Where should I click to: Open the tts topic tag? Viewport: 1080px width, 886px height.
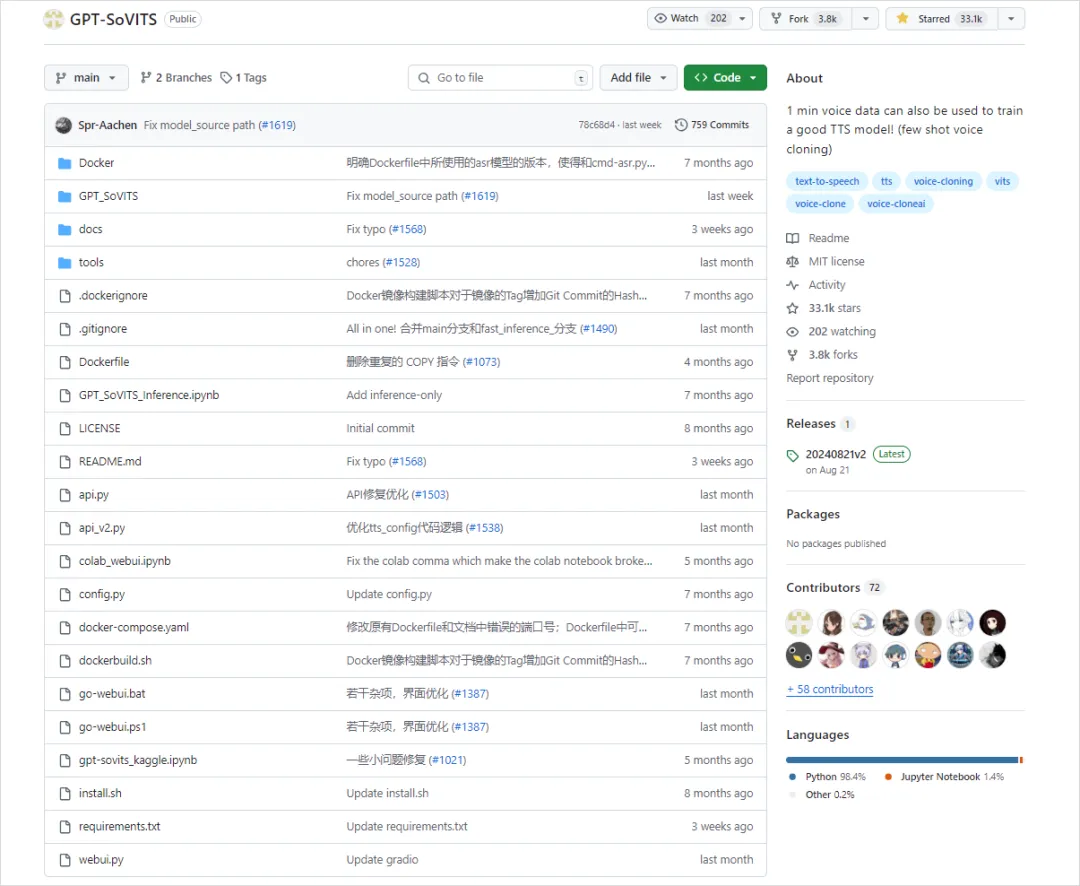pos(886,181)
